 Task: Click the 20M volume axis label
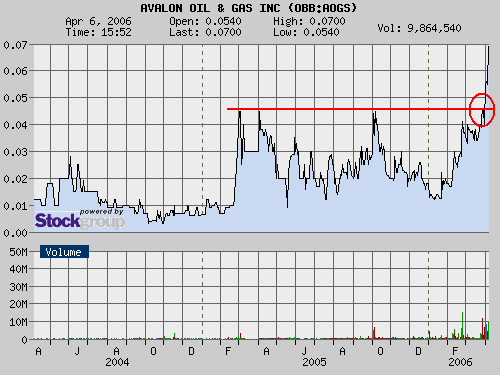(x=18, y=304)
